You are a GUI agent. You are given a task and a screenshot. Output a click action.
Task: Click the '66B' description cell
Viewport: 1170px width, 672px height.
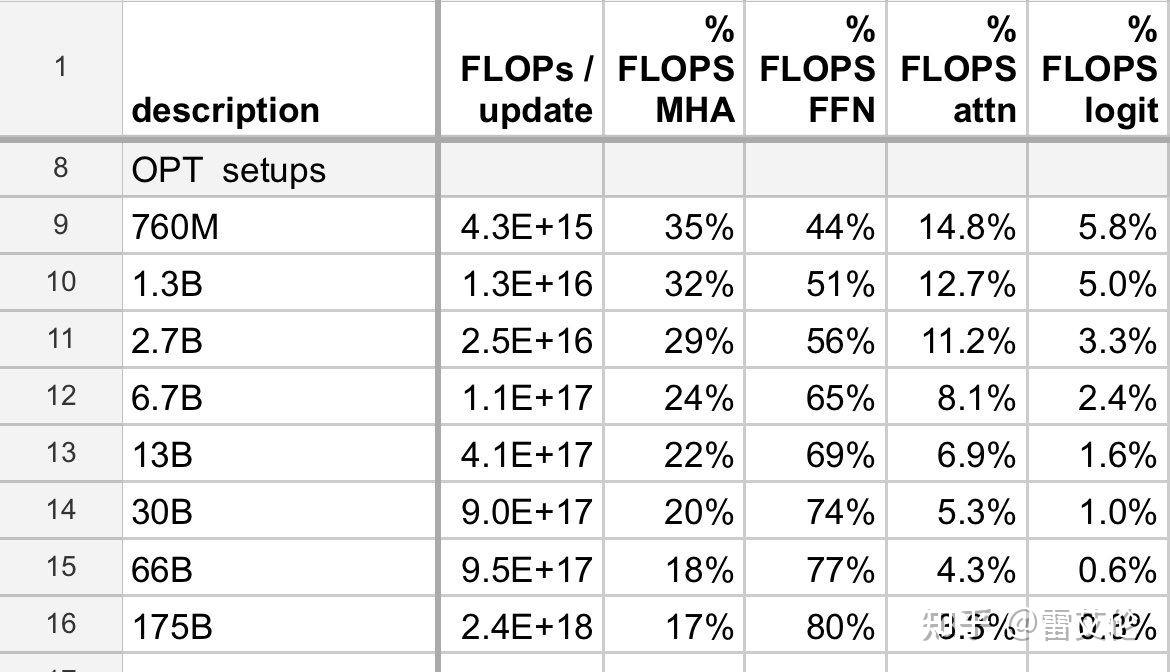click(280, 569)
